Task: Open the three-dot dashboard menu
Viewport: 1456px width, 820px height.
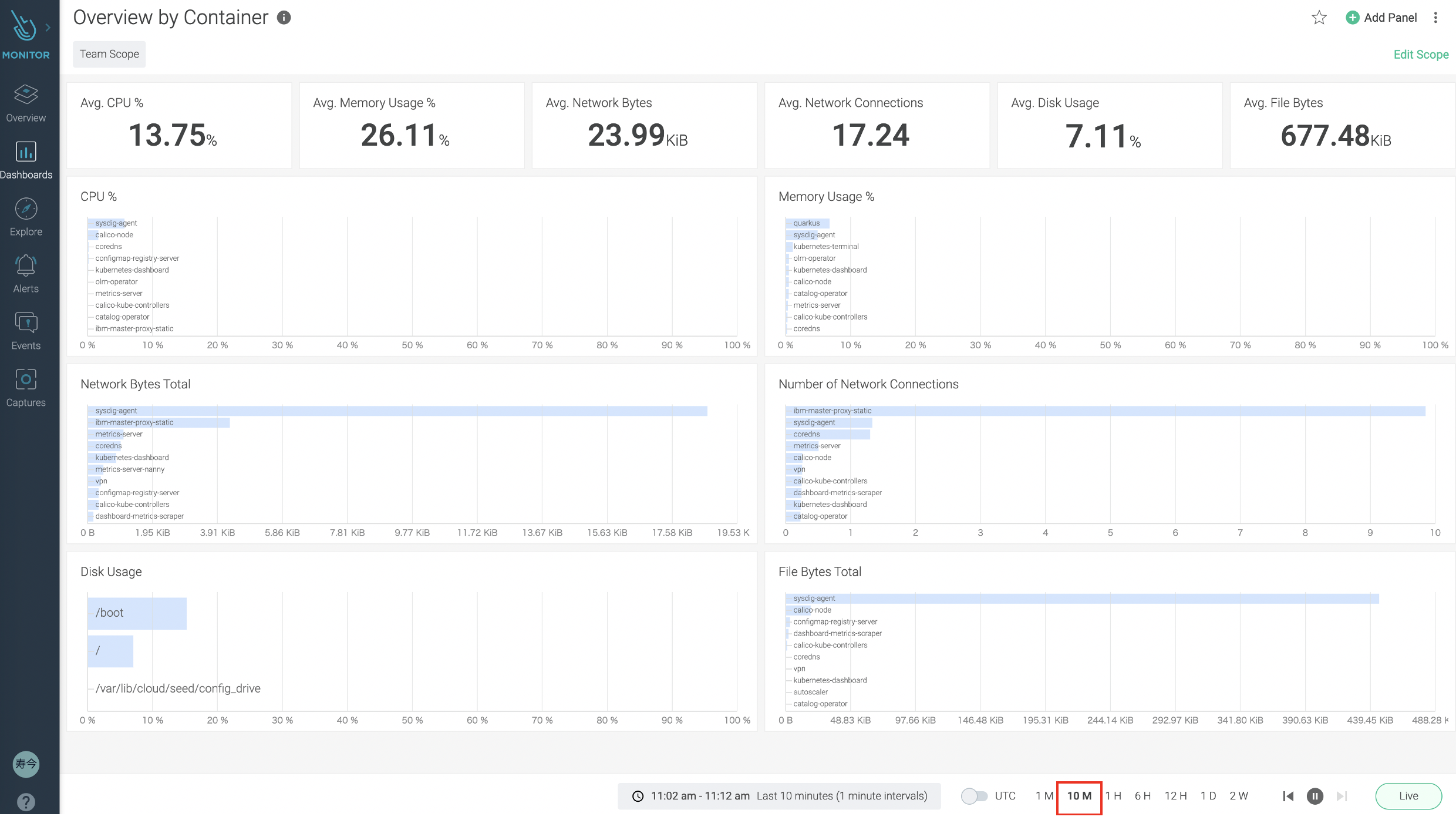Action: coord(1436,18)
